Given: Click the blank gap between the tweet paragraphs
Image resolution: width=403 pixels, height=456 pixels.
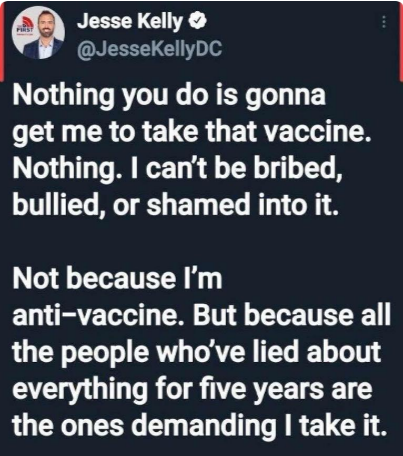Looking at the screenshot, I should click(201, 242).
